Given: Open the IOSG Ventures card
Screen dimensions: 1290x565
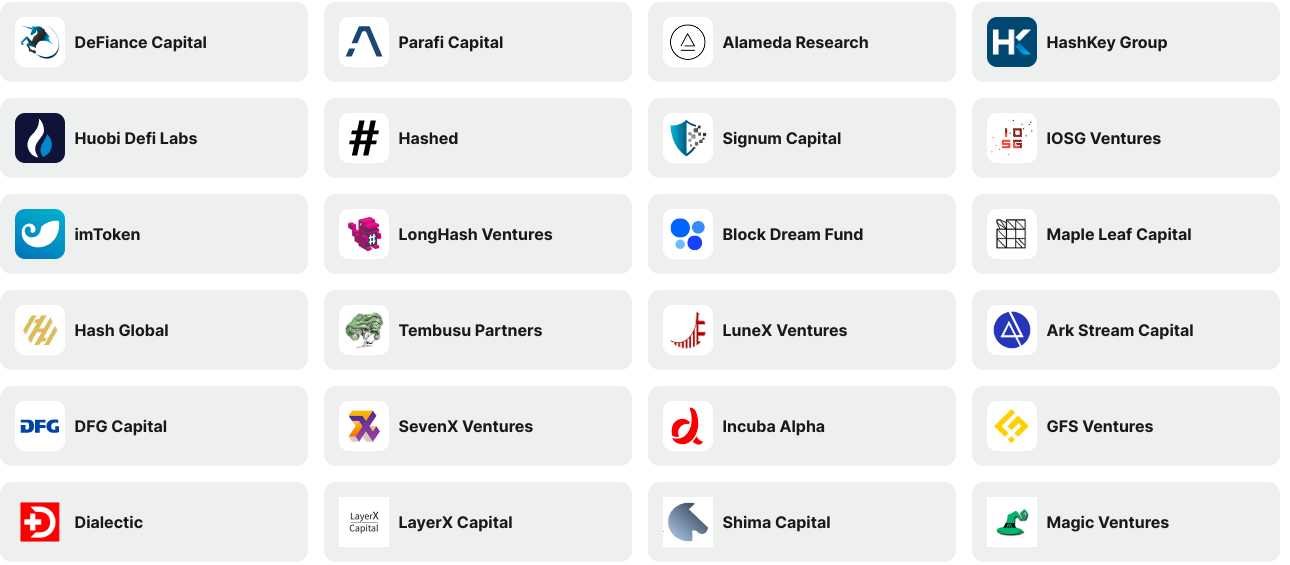Looking at the screenshot, I should coord(1126,138).
